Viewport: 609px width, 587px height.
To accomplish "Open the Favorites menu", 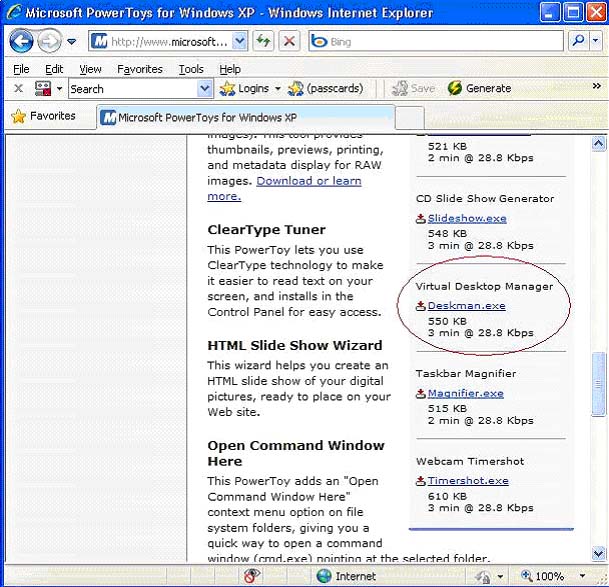I will pyautogui.click(x=140, y=69).
